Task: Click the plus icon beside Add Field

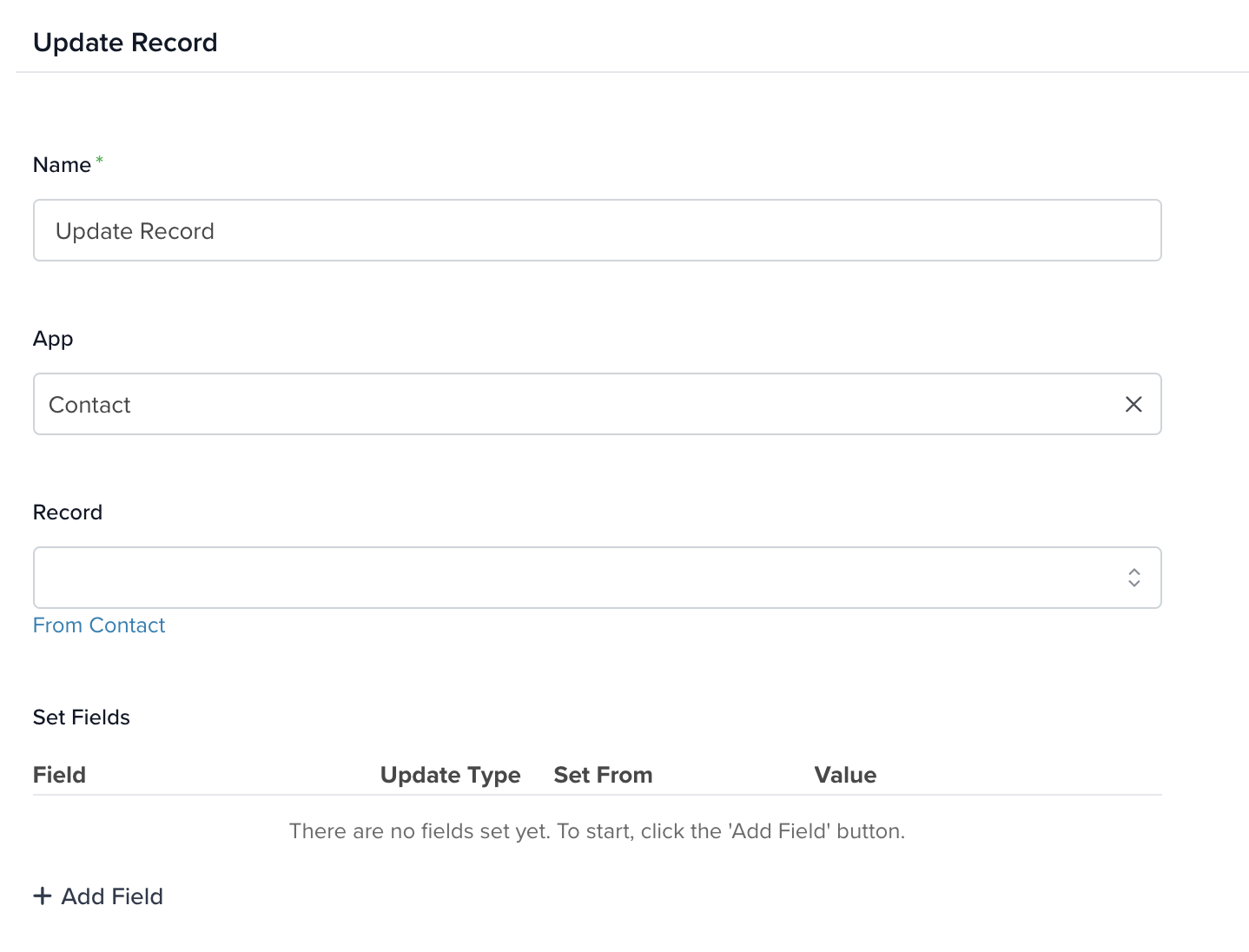Action: 43,896
